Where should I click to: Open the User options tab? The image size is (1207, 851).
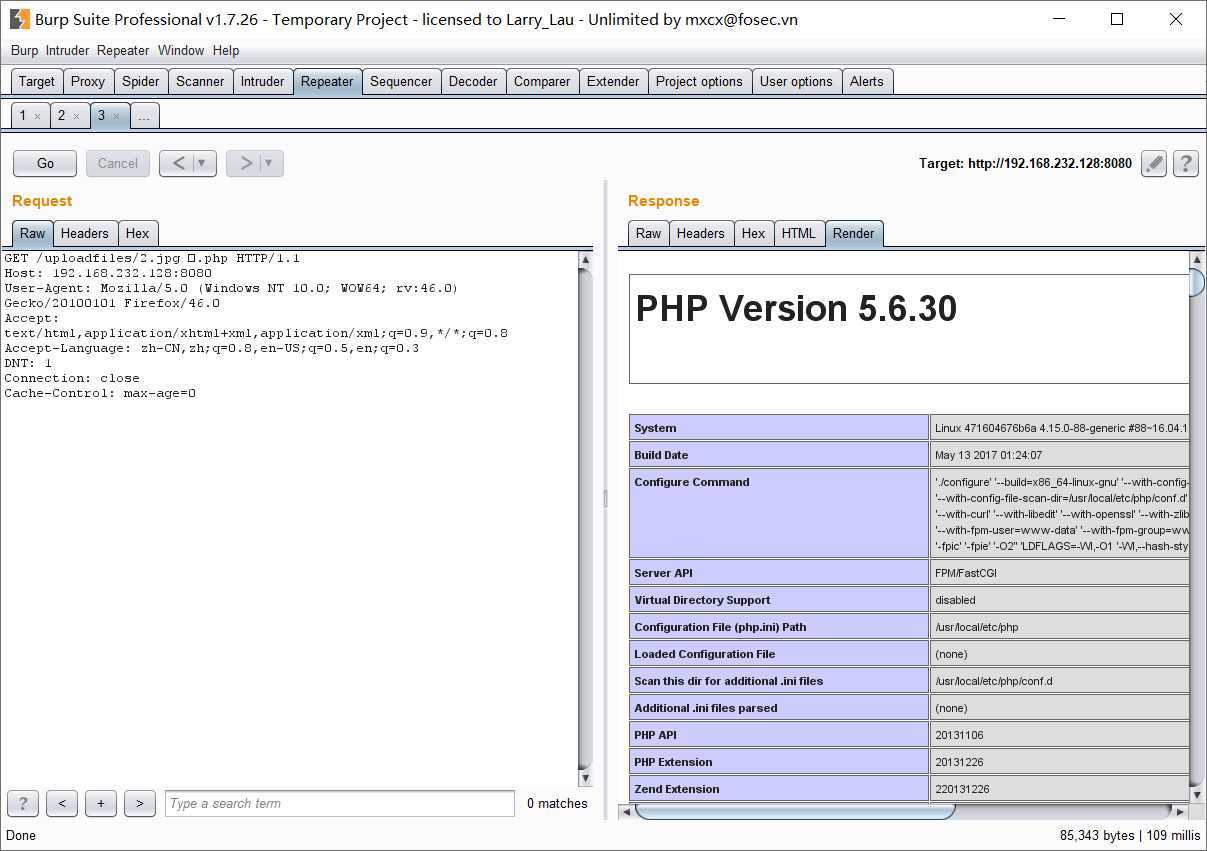point(796,81)
